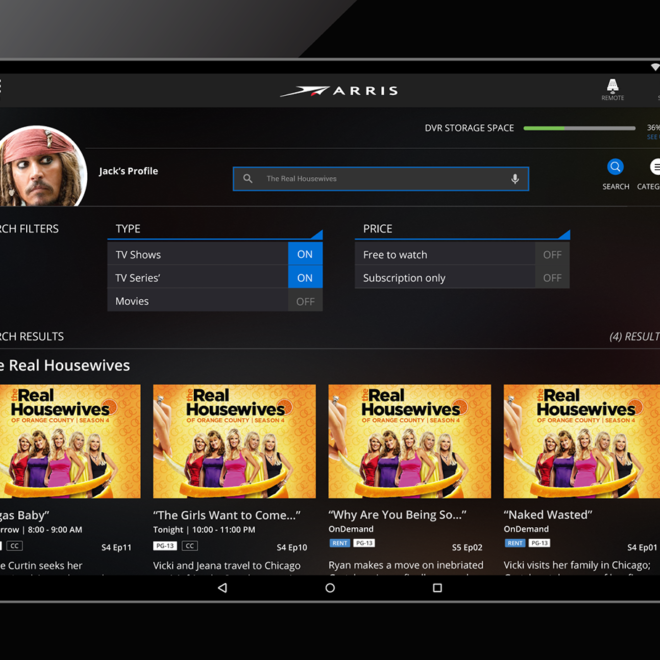Click CC badge under "The Girls Want to Come..."
Image resolution: width=660 pixels, height=660 pixels.
pos(189,546)
